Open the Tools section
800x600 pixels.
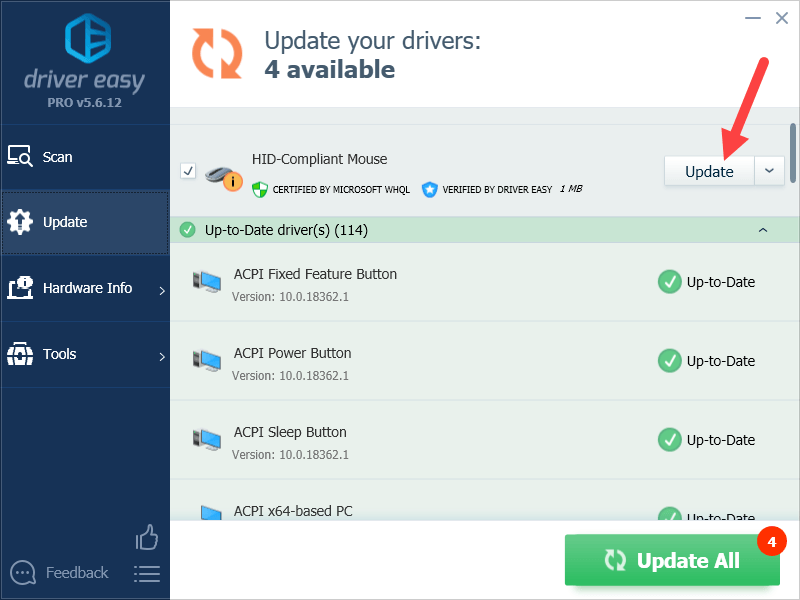pyautogui.click(x=85, y=354)
